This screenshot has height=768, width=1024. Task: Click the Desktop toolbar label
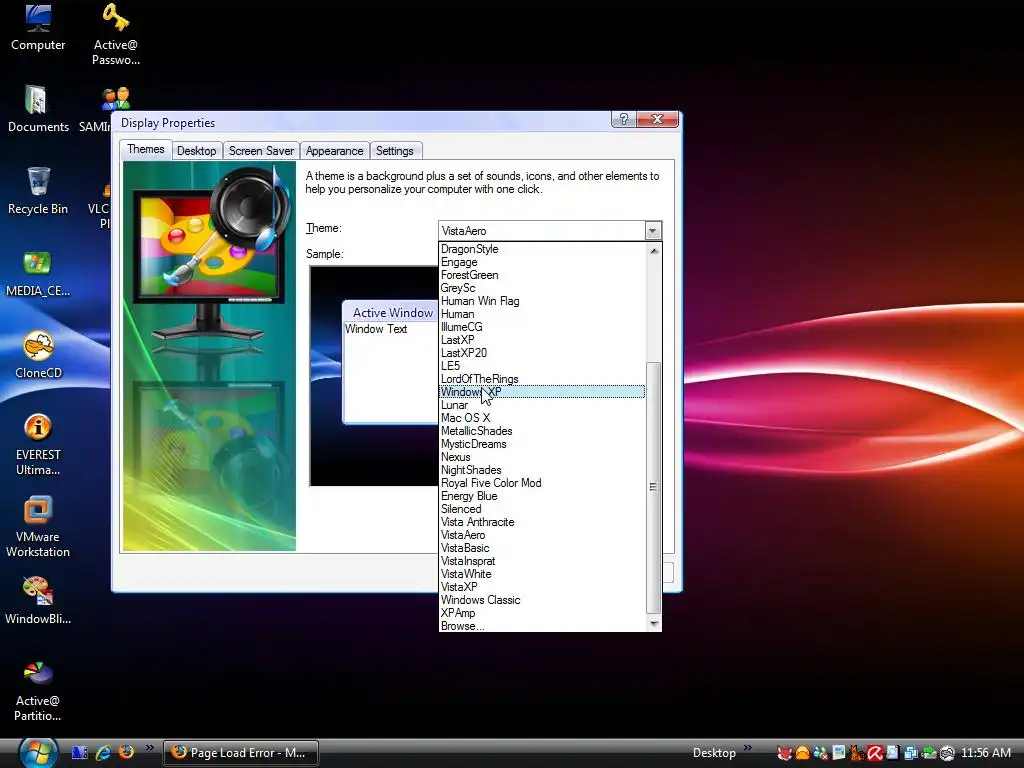point(714,753)
